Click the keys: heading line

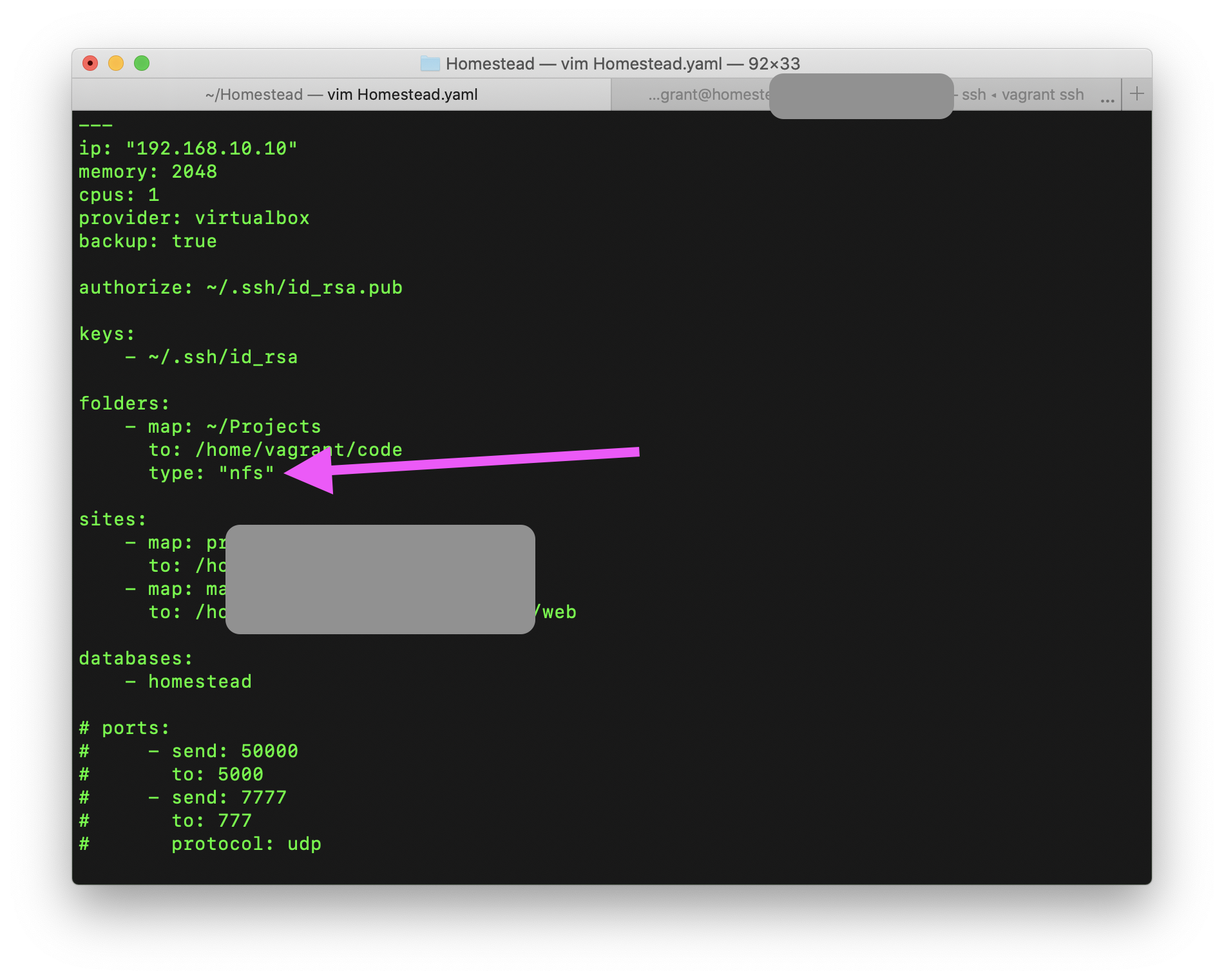(x=107, y=334)
